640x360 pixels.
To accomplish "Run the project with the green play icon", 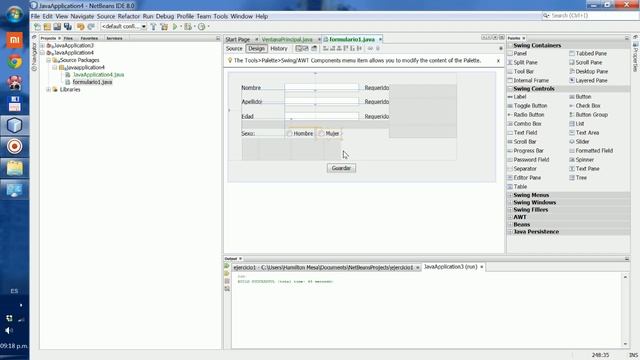I will click(x=175, y=27).
